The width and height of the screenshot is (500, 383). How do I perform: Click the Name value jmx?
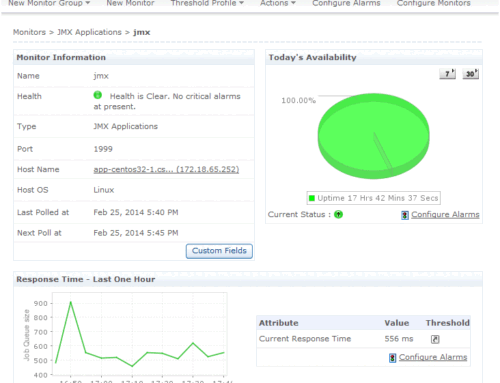[x=101, y=76]
